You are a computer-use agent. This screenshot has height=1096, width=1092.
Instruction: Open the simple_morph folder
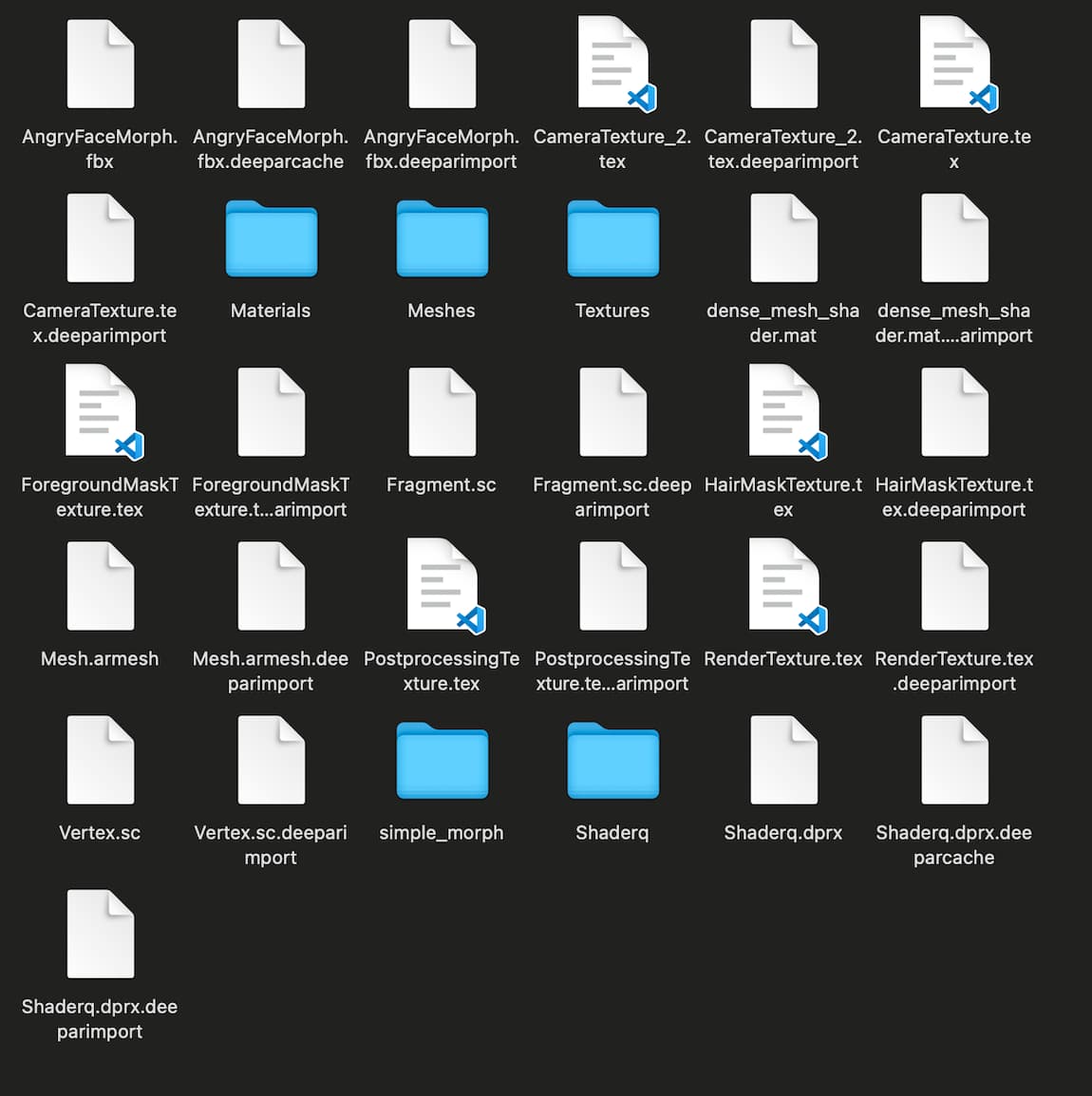pos(442,761)
